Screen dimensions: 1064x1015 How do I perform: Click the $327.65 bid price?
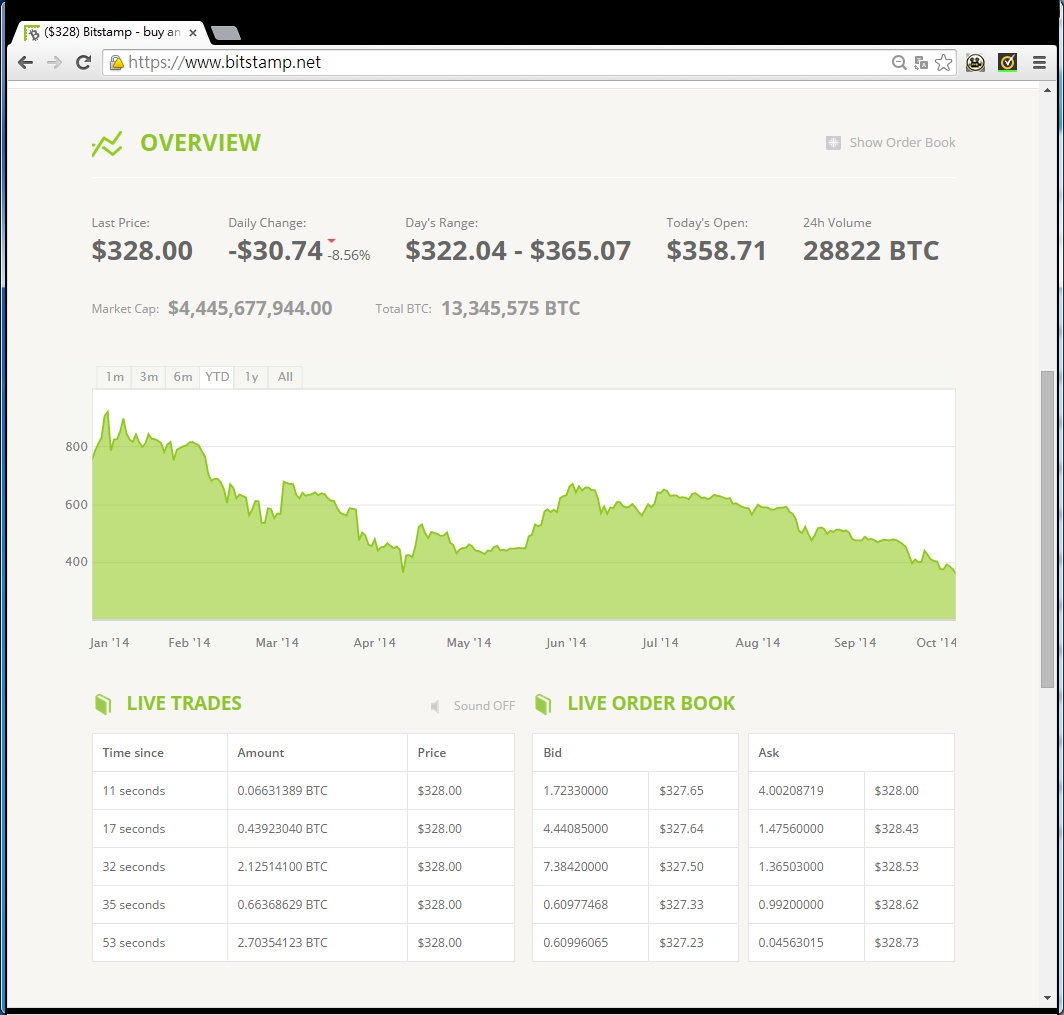pos(681,790)
